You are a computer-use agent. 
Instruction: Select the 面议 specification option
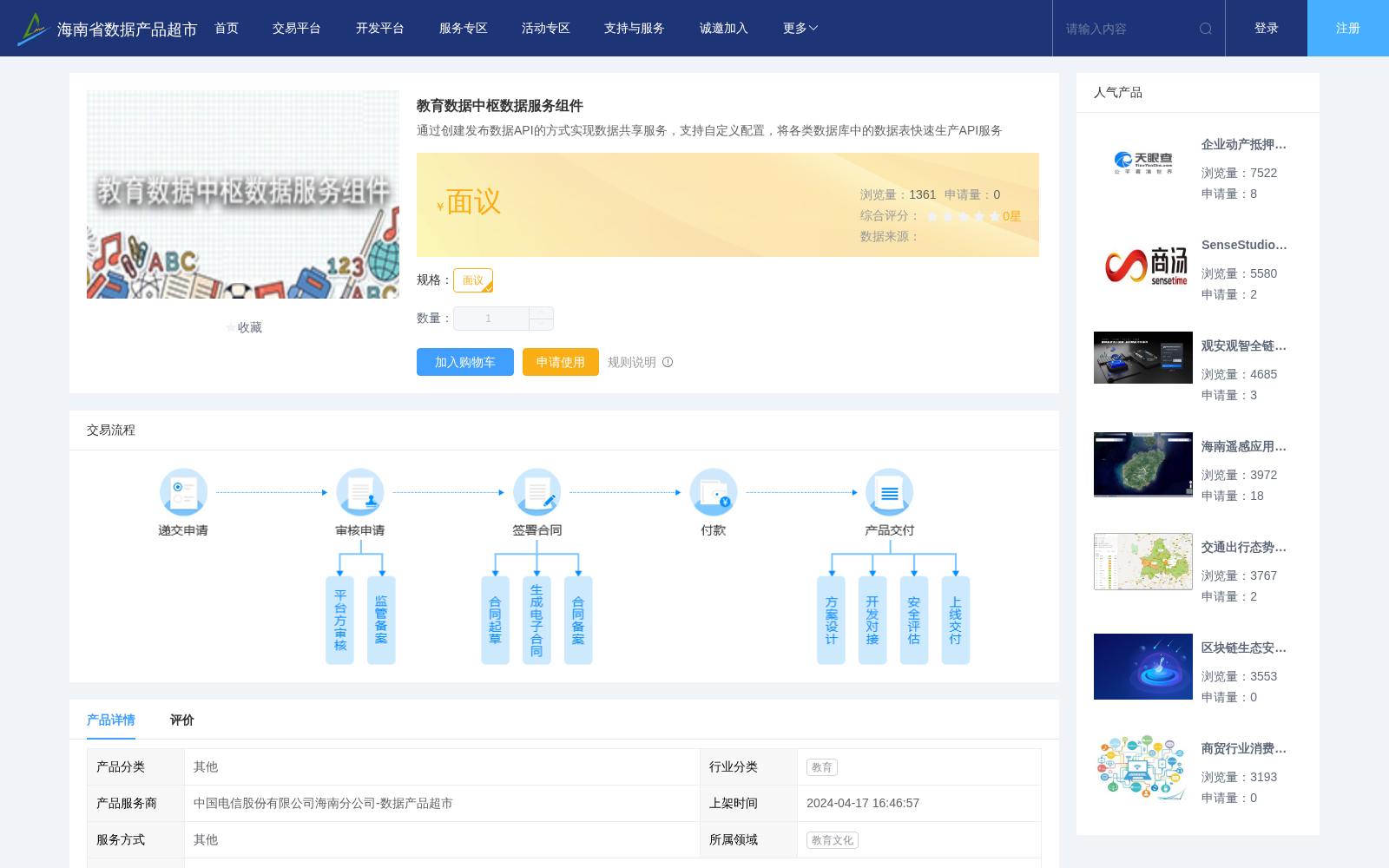tap(473, 280)
